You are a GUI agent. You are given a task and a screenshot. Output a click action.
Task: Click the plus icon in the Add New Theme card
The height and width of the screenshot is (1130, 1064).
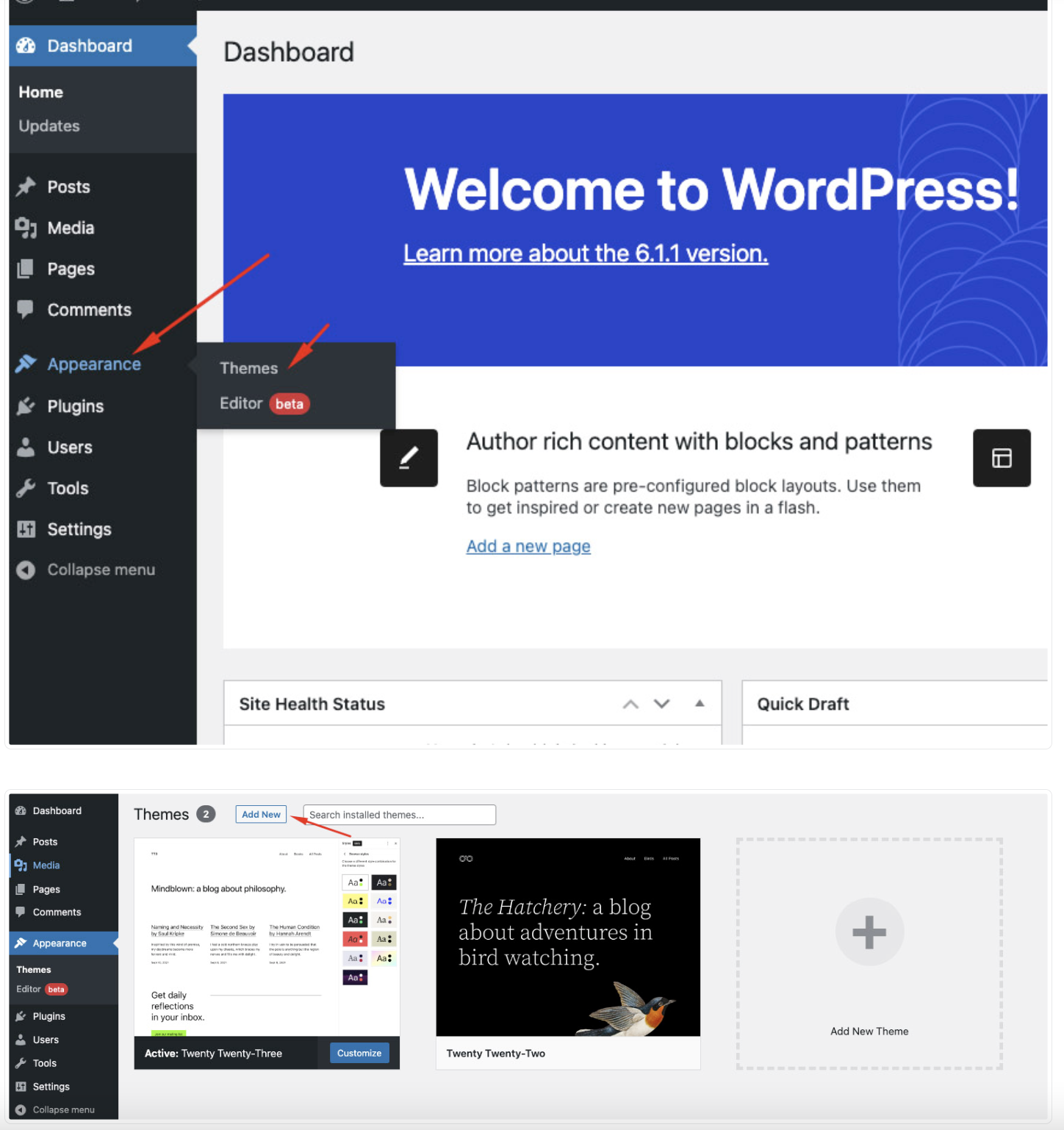pyautogui.click(x=869, y=932)
